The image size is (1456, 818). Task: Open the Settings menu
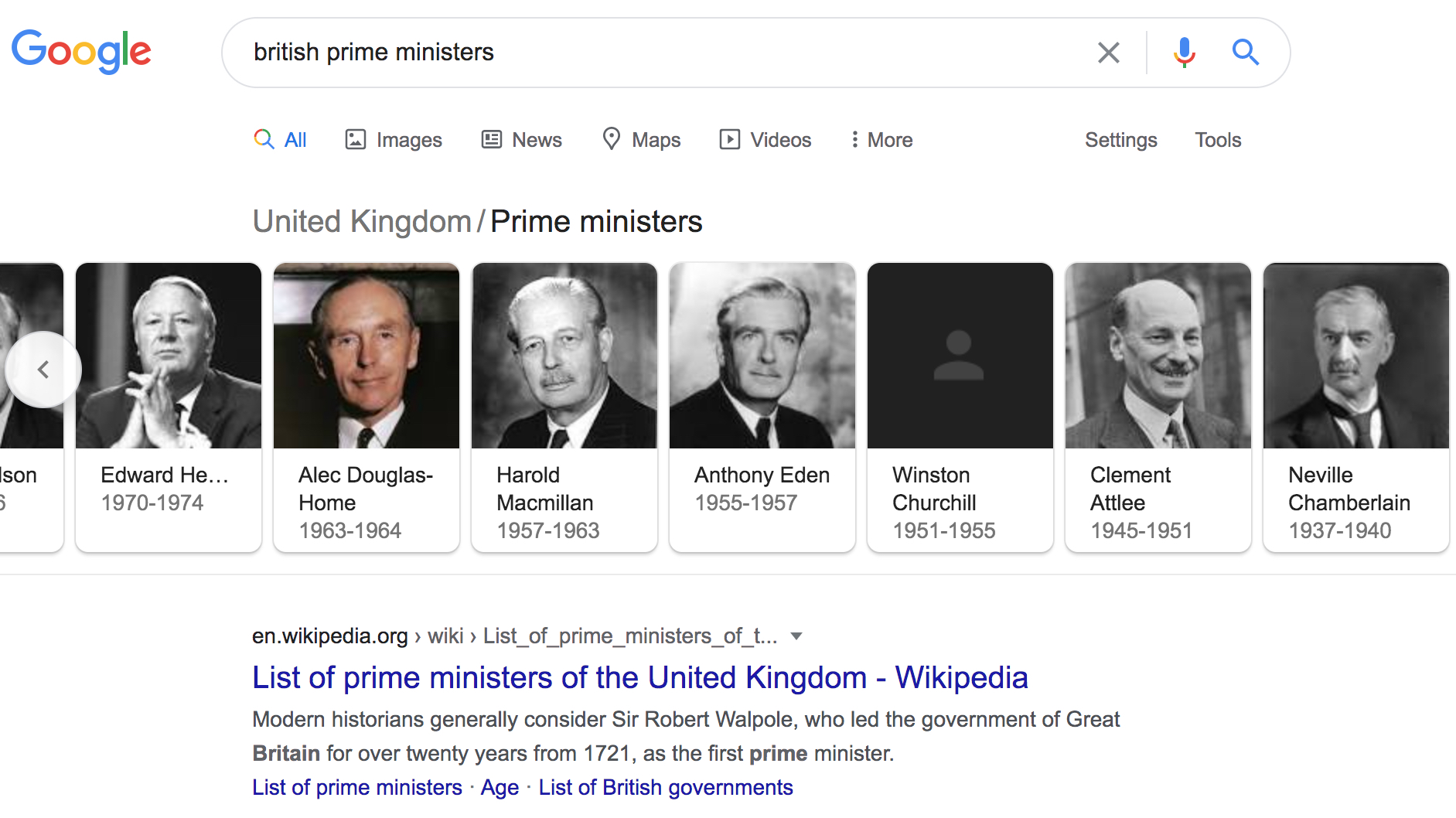pos(1120,140)
